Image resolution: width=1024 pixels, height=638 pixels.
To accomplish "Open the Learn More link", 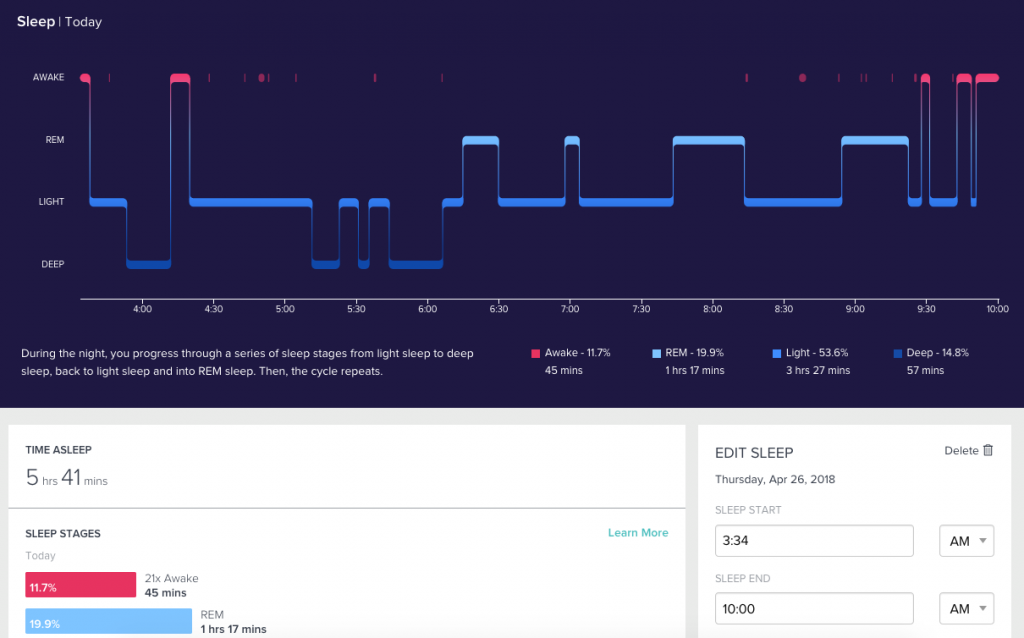I will click(x=638, y=533).
